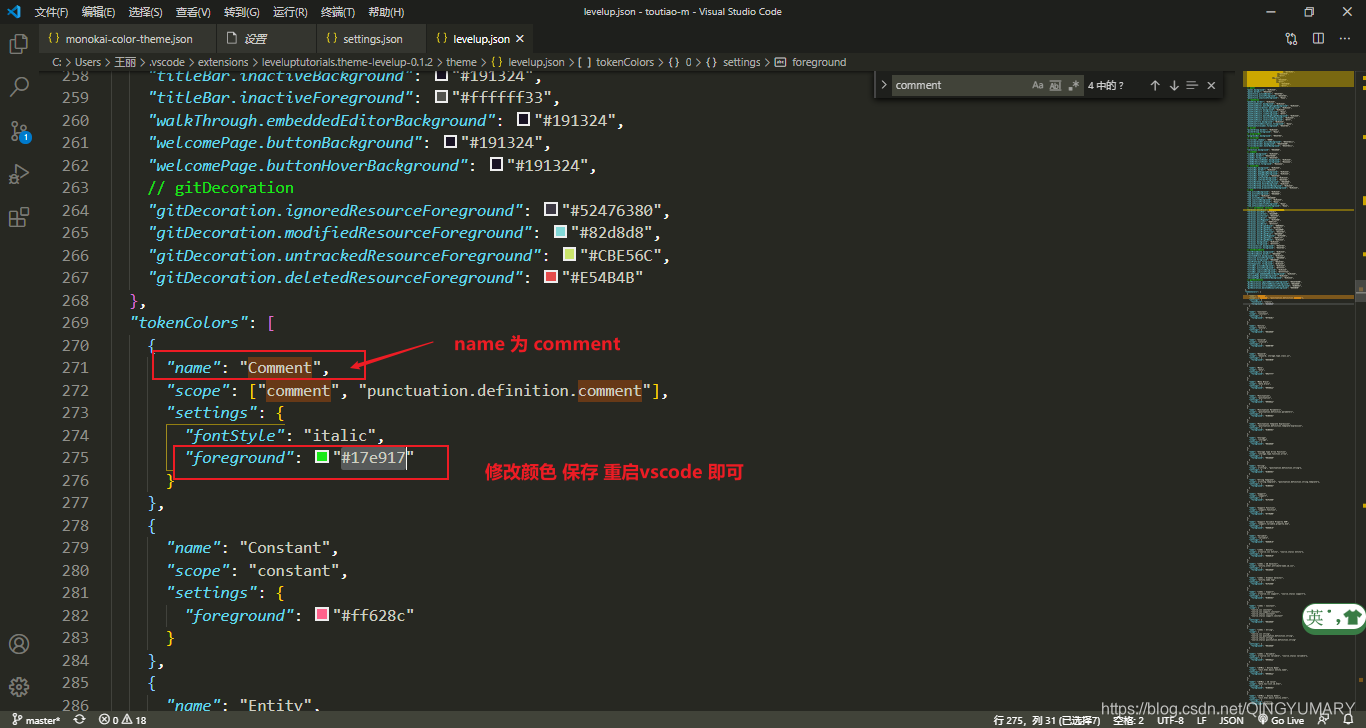Image resolution: width=1366 pixels, height=728 pixels.
Task: Open the Extensions view
Action: 19,217
